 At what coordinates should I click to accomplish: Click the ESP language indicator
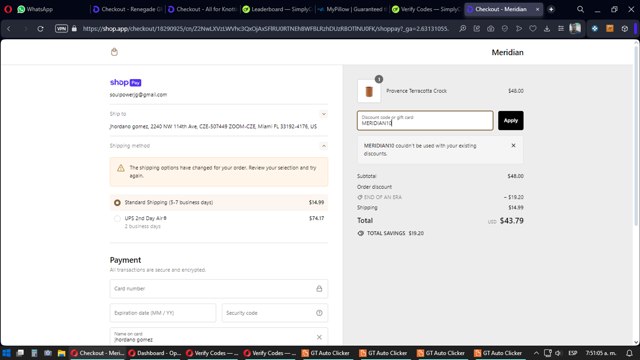pyautogui.click(x=573, y=353)
